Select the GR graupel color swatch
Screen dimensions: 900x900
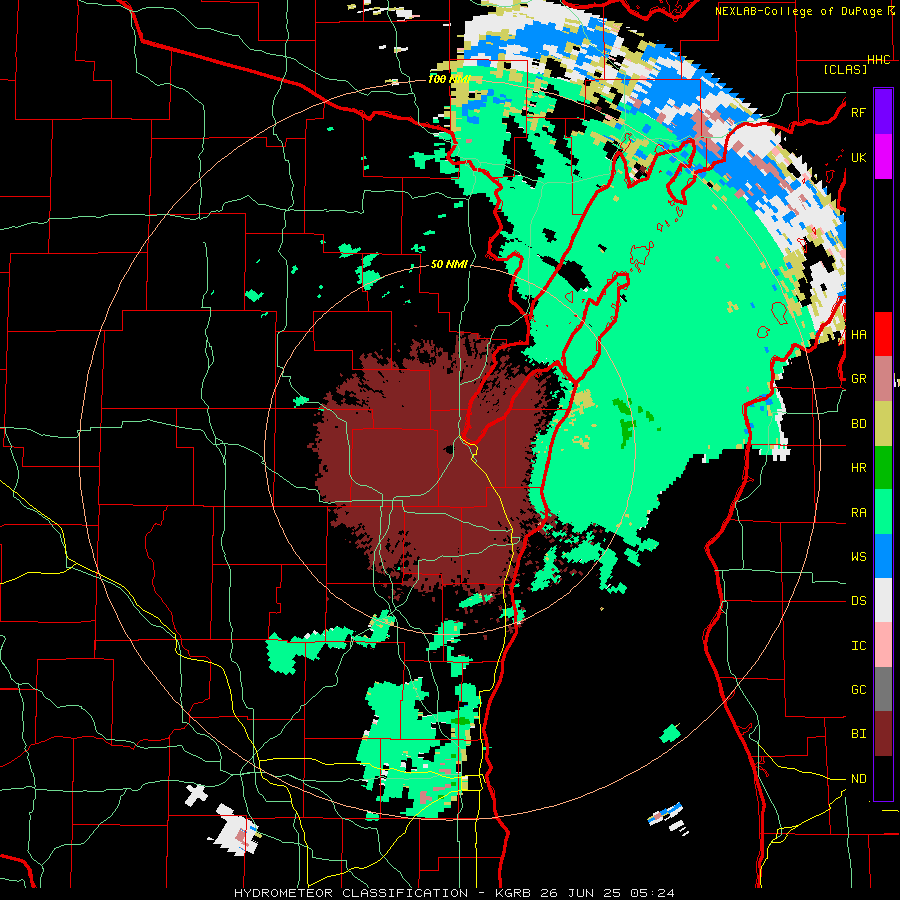883,379
